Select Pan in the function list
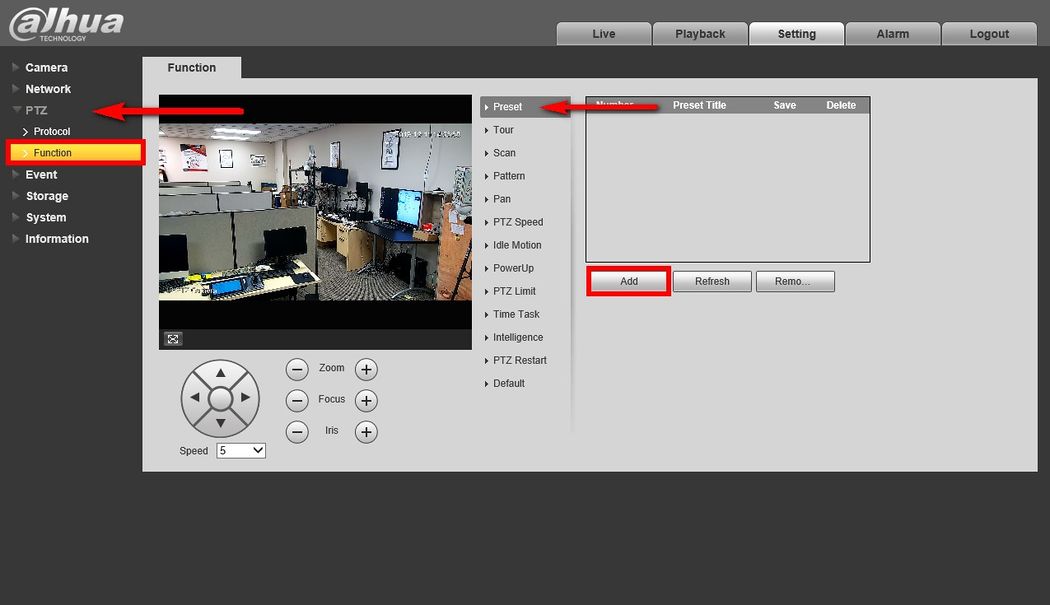The height and width of the screenshot is (605, 1050). [502, 199]
